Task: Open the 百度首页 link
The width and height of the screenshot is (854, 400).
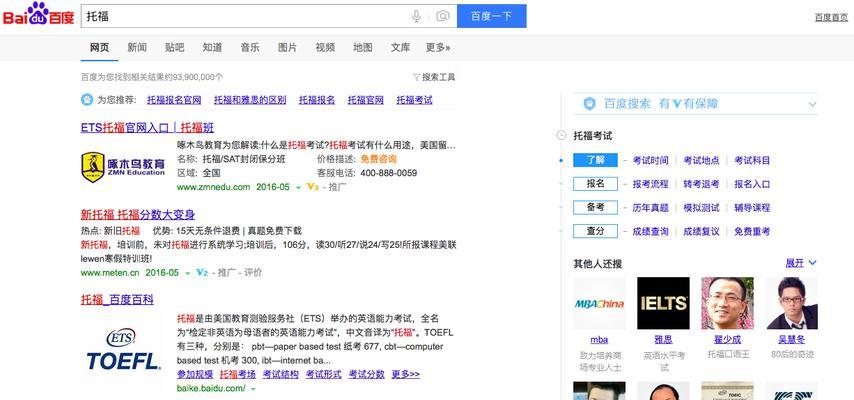Action: click(x=831, y=17)
